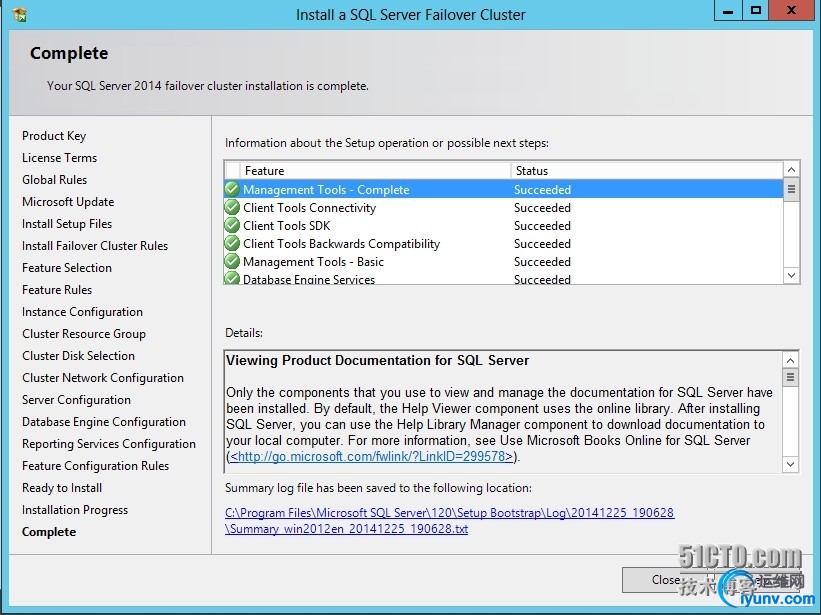Image resolution: width=821 pixels, height=615 pixels.
Task: Select the Management Tools - Basic row
Action: tap(504, 261)
